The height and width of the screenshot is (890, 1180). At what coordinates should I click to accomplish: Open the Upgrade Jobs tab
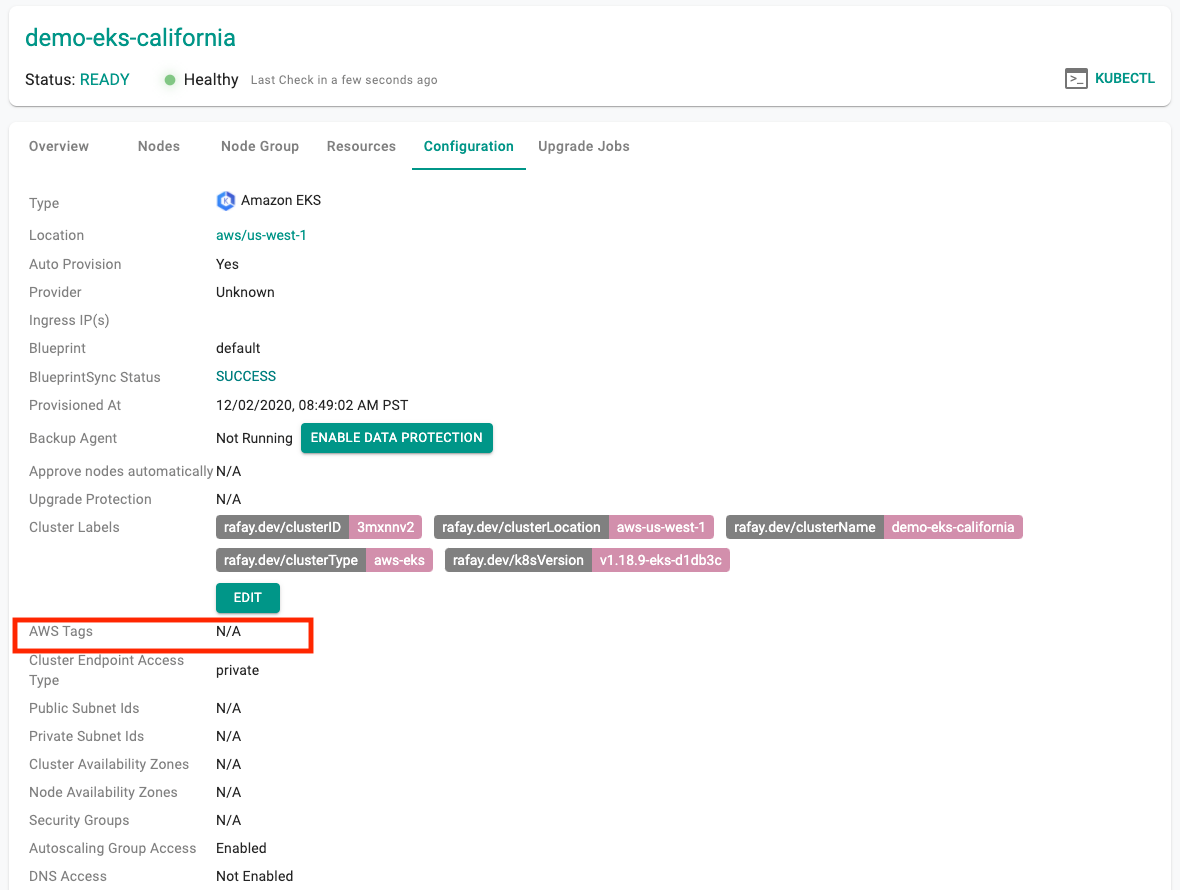pos(584,146)
